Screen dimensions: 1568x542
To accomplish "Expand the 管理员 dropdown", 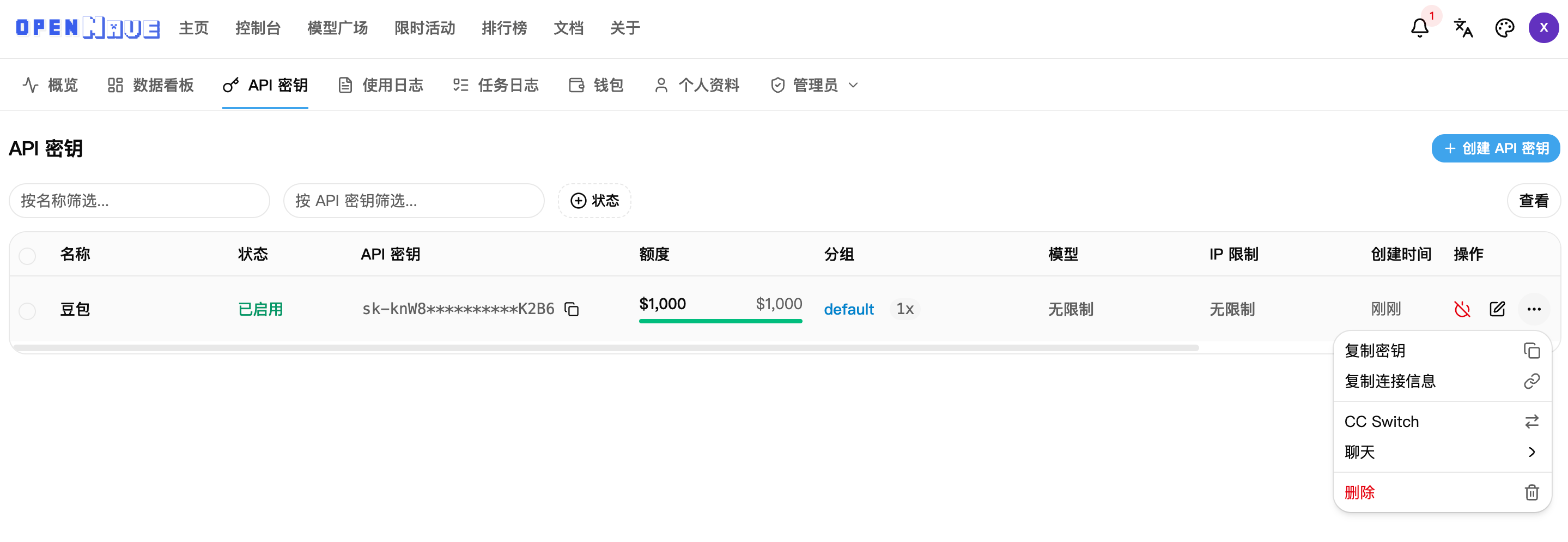I will [815, 85].
